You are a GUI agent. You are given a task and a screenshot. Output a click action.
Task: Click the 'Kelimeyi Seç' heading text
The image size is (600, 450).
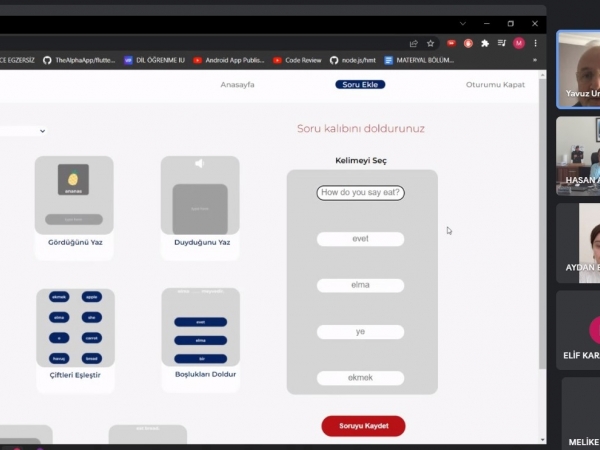click(x=361, y=160)
